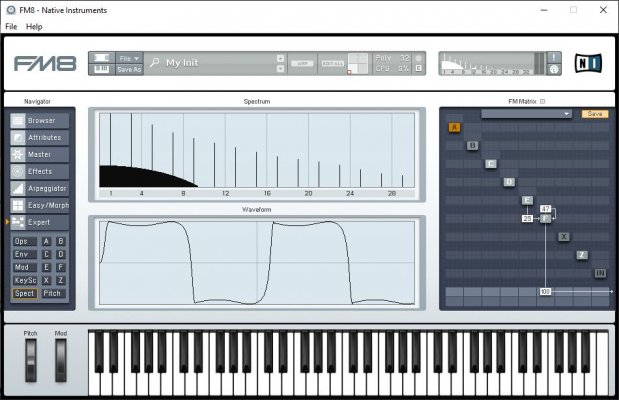The image size is (619, 400).
Task: Open operator B page in Navigator
Action: (x=61, y=241)
